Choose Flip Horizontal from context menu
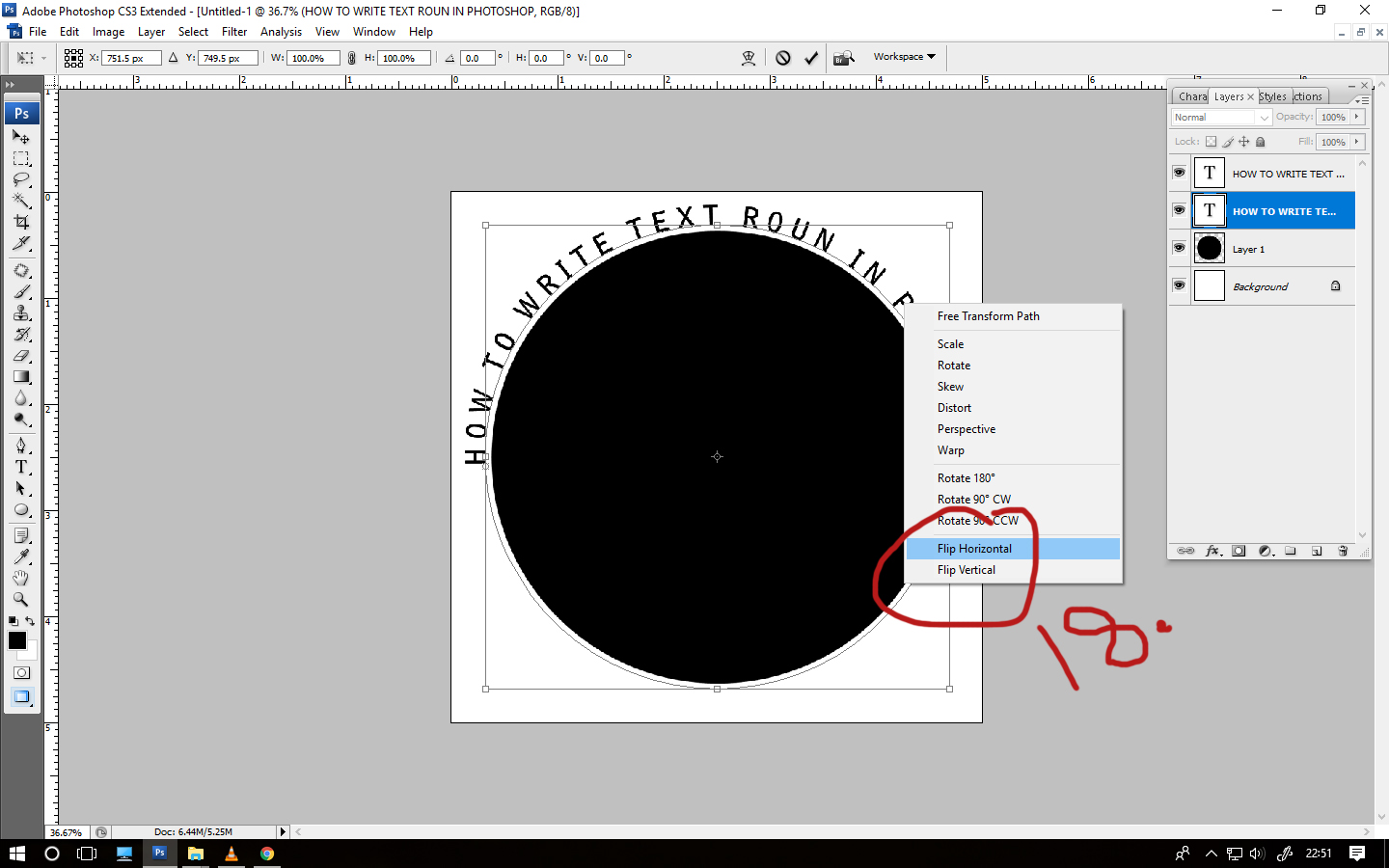The height and width of the screenshot is (868, 1389). [974, 548]
